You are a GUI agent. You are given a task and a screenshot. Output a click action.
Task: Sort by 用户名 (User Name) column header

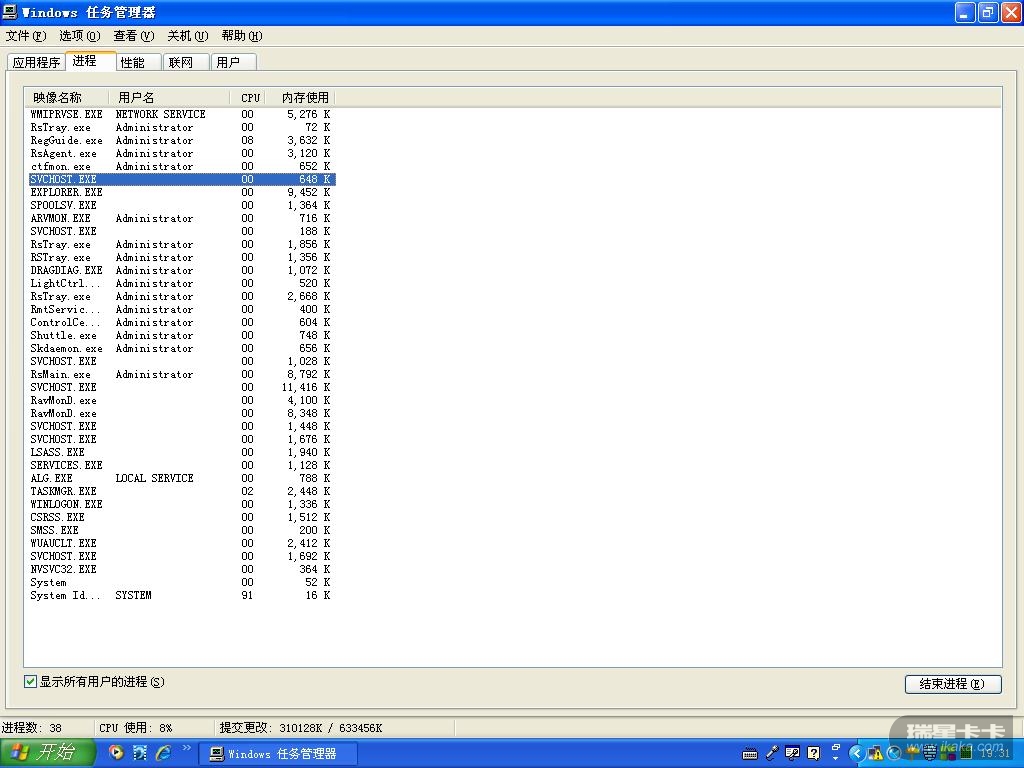[170, 97]
